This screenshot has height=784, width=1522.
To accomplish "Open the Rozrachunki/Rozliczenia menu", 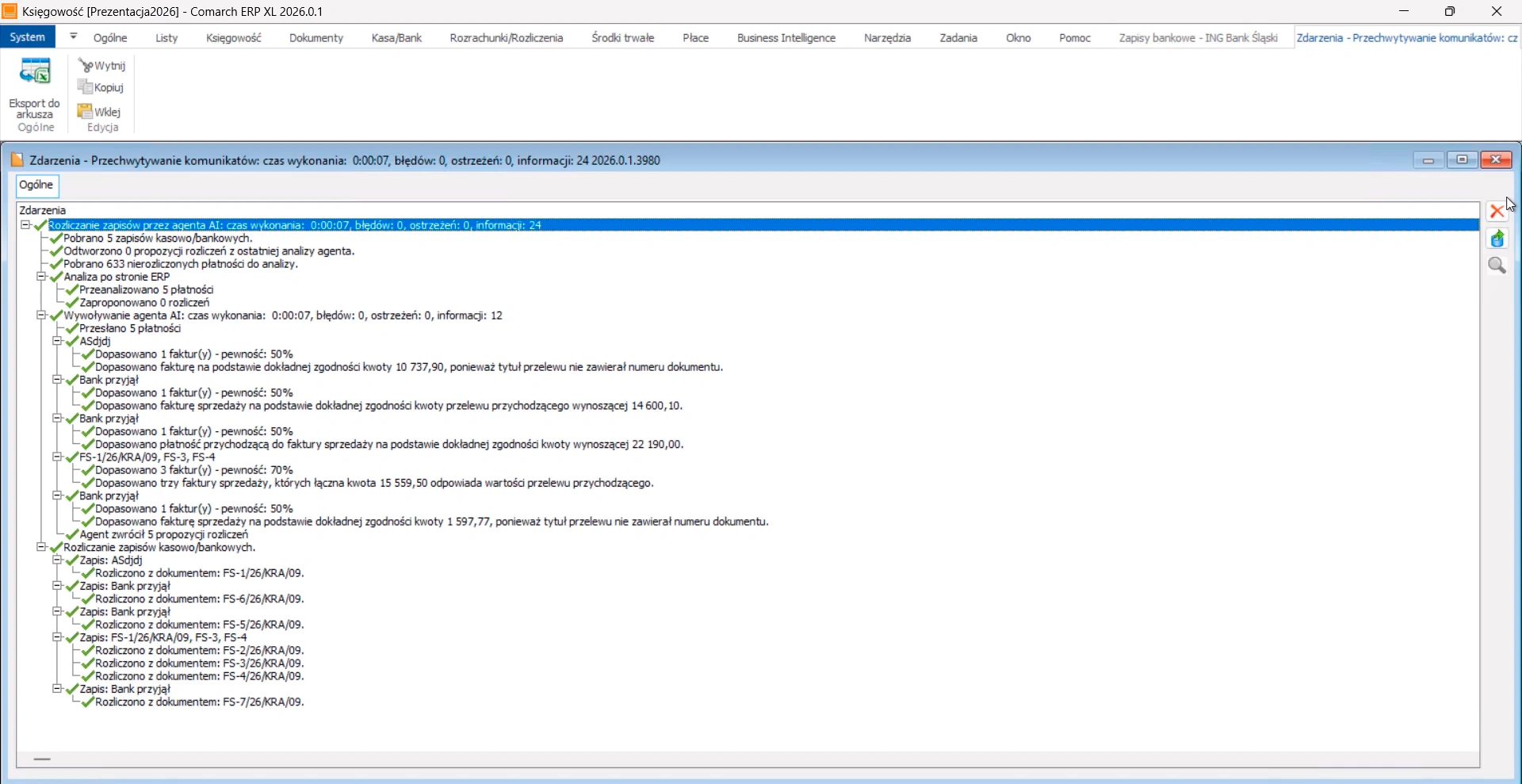I will click(507, 37).
